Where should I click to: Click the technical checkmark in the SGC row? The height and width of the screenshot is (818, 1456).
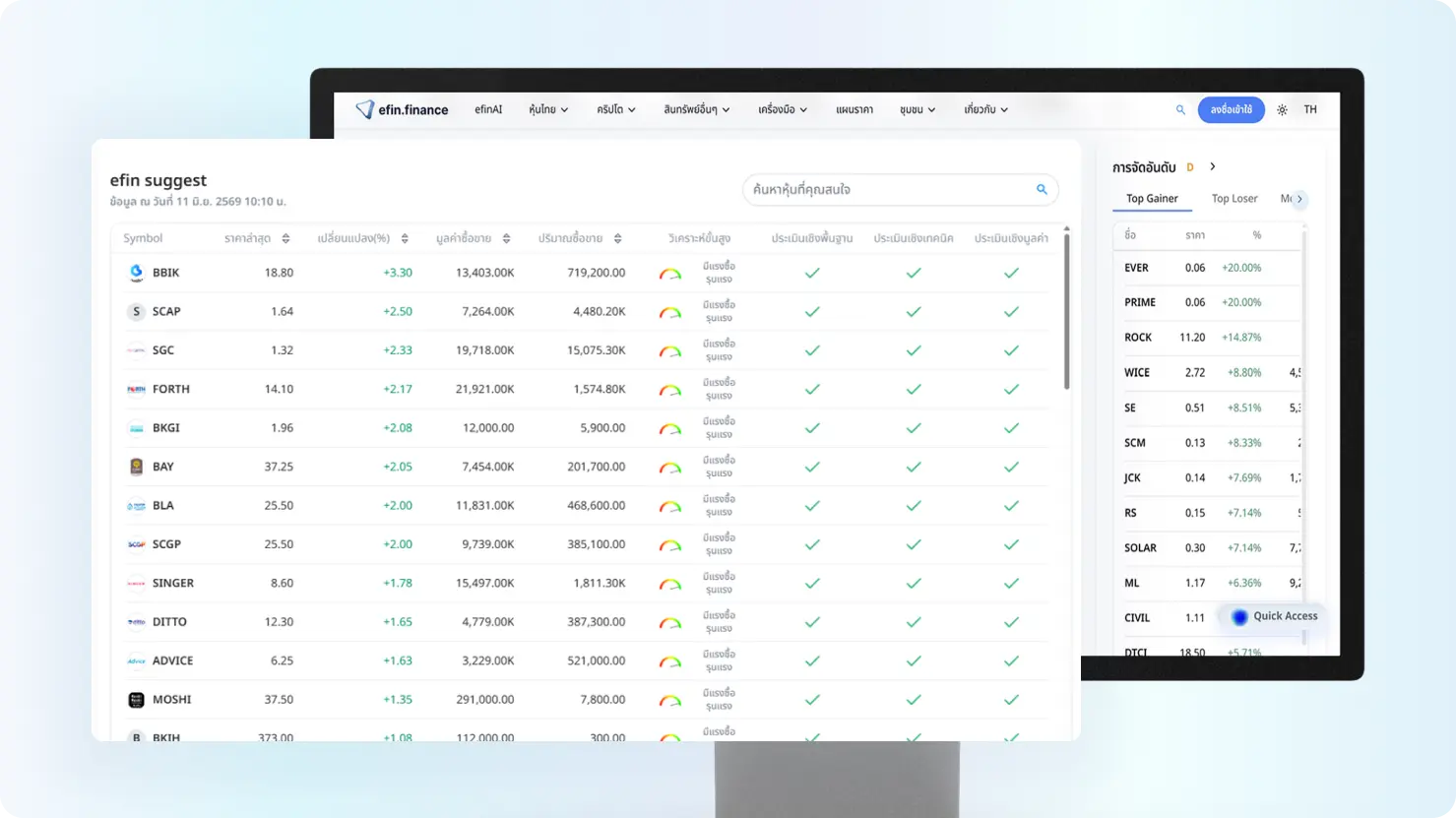coord(914,350)
